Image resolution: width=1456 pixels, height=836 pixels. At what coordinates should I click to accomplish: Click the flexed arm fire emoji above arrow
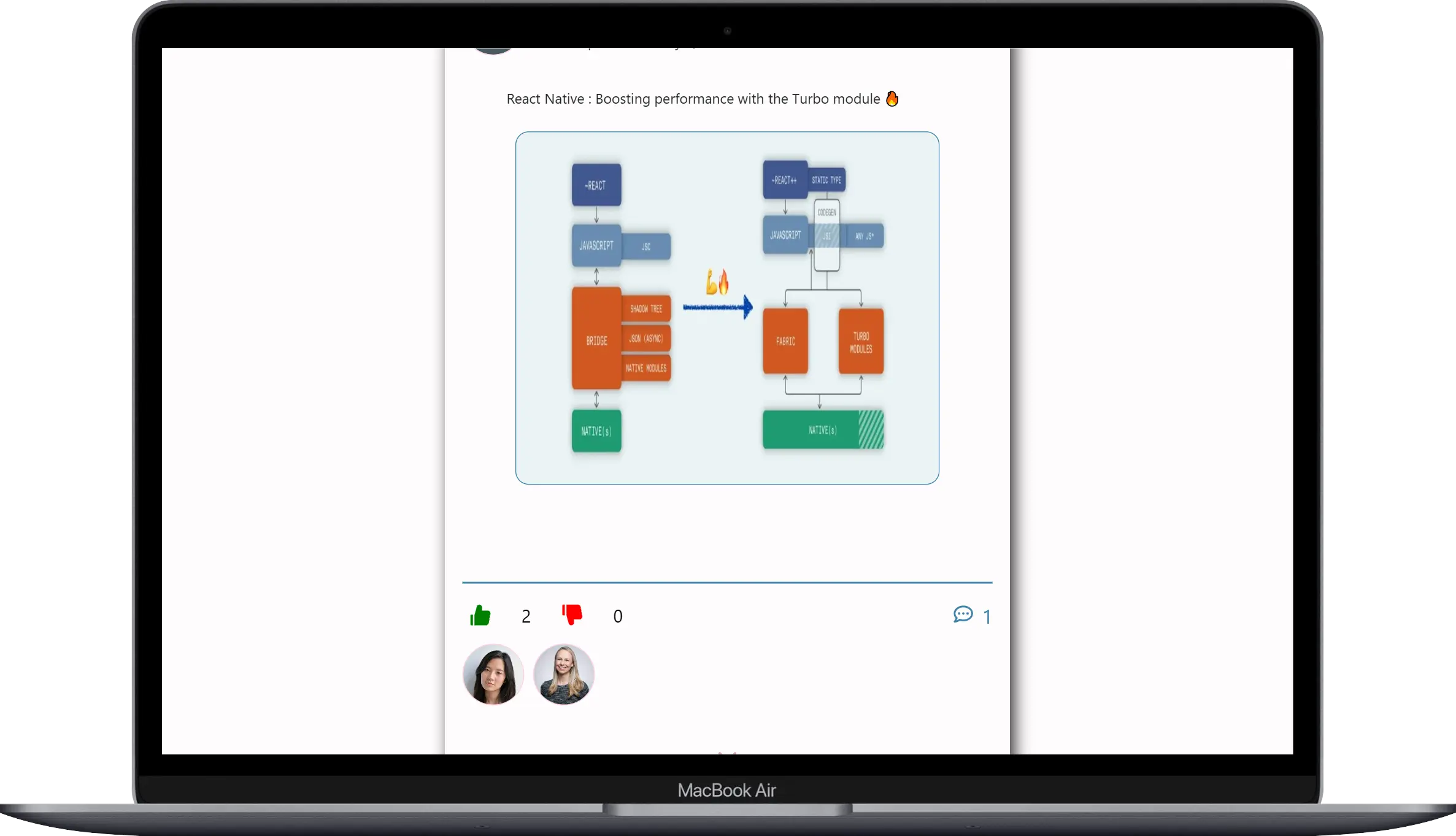coord(717,282)
